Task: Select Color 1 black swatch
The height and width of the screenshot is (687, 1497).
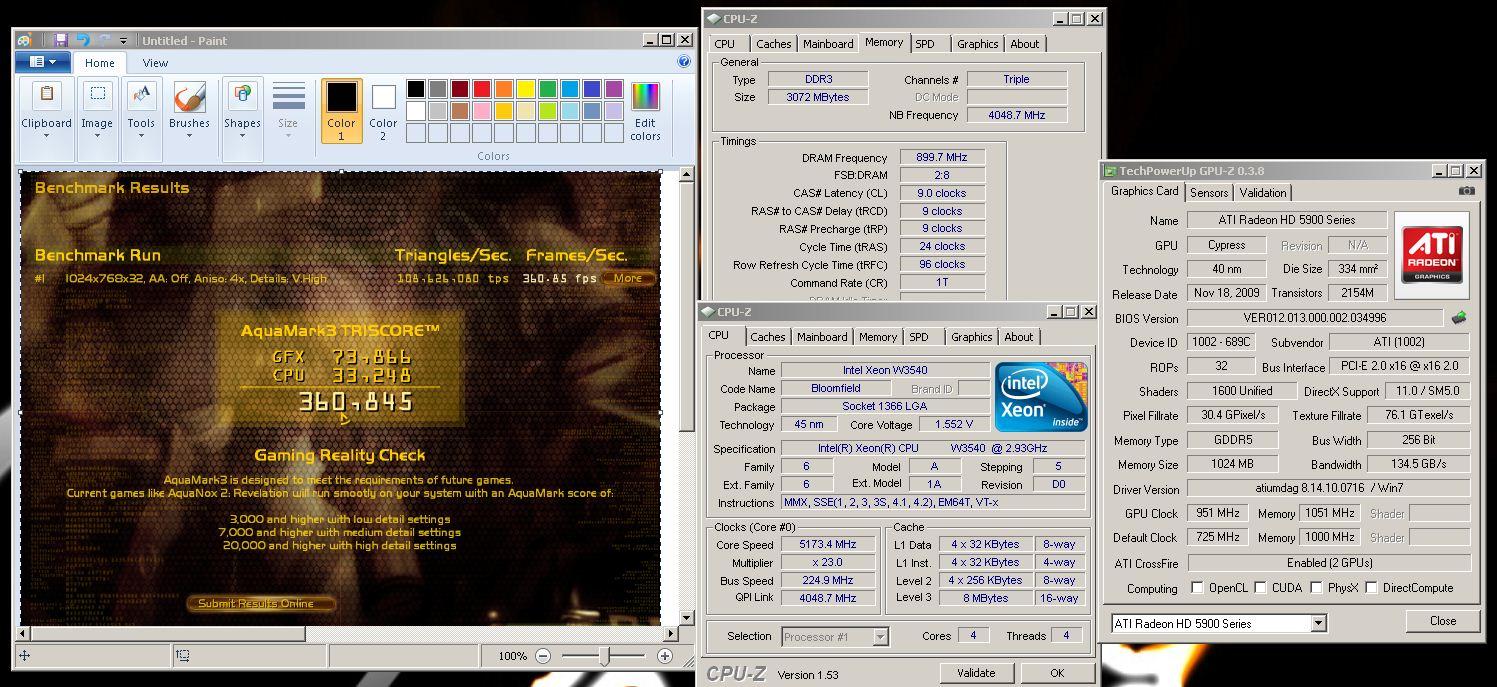Action: (x=341, y=97)
